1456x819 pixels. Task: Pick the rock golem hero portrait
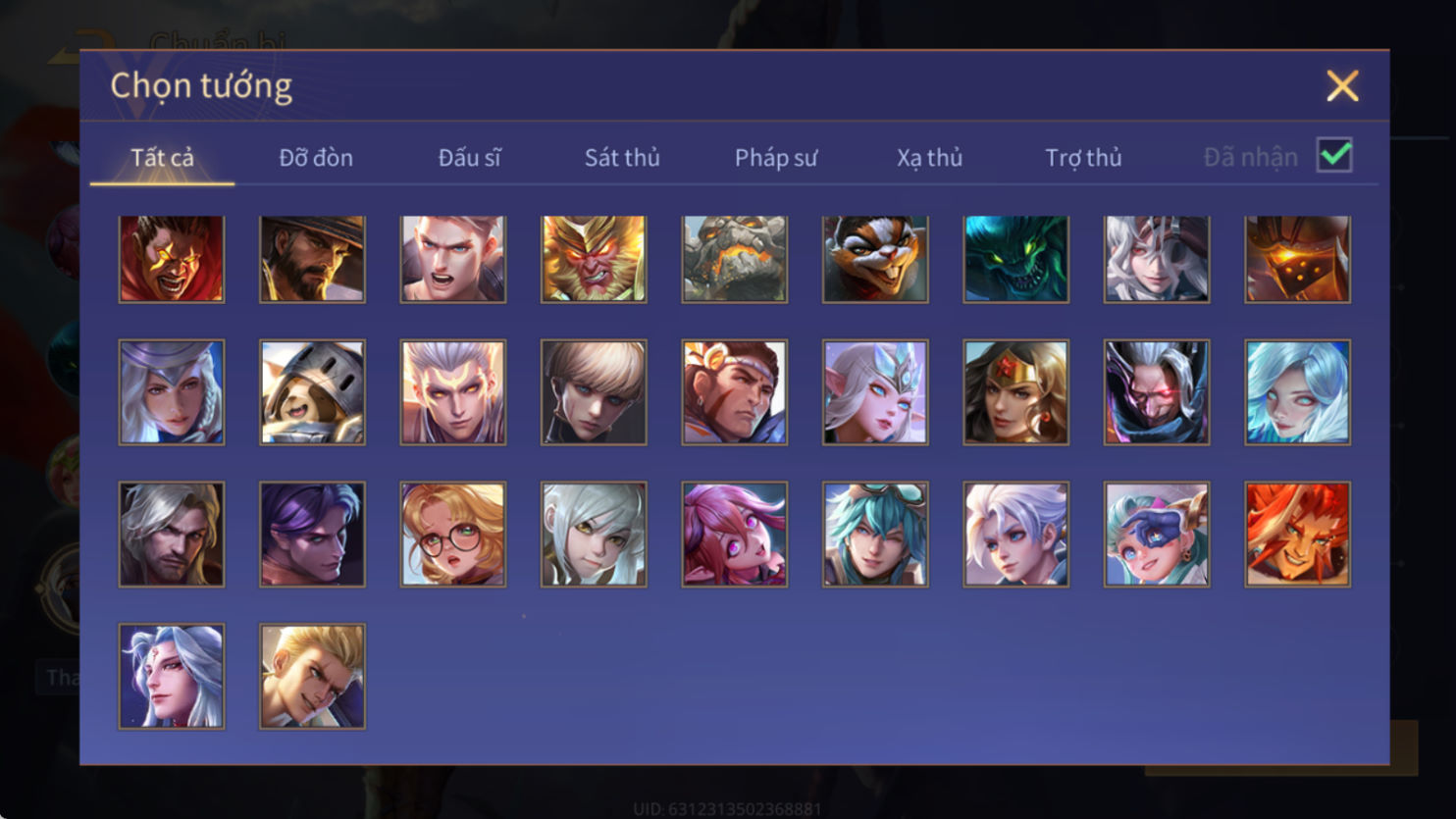(x=735, y=259)
